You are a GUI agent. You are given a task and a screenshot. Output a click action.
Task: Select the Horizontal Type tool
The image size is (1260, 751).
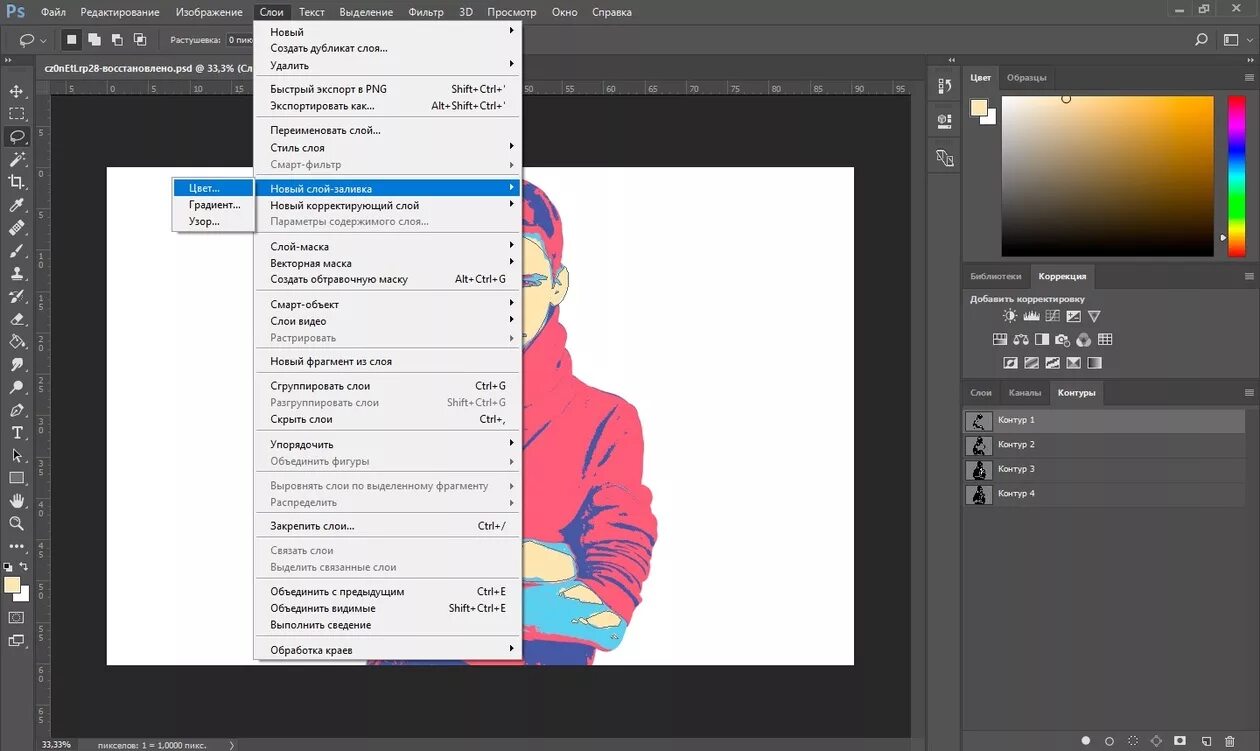point(17,433)
